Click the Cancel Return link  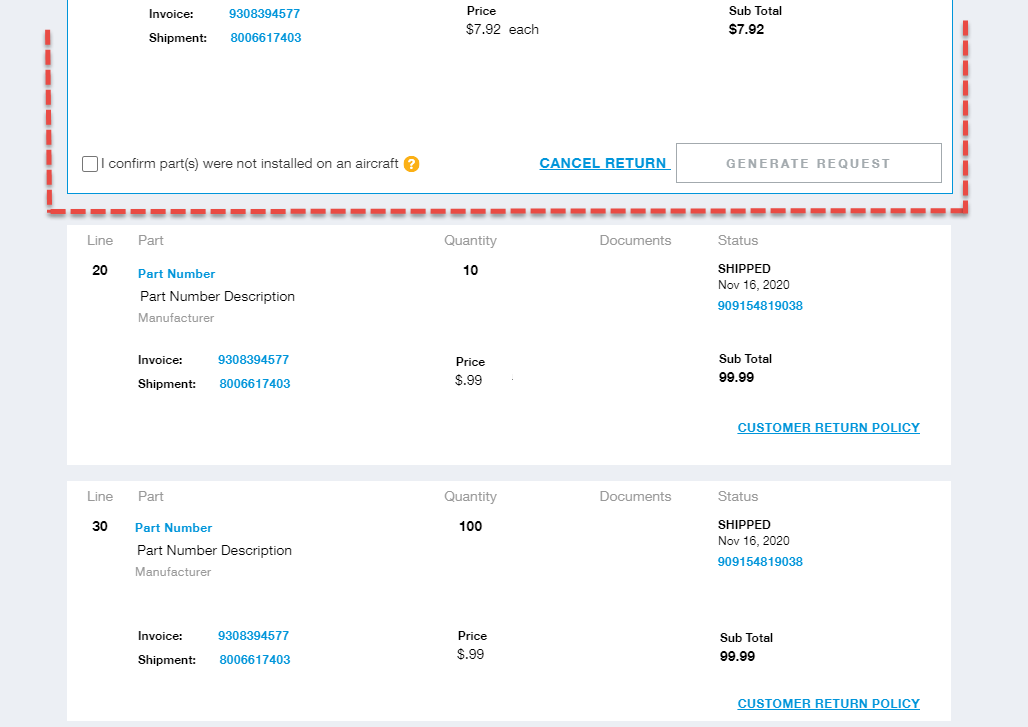pyautogui.click(x=603, y=163)
